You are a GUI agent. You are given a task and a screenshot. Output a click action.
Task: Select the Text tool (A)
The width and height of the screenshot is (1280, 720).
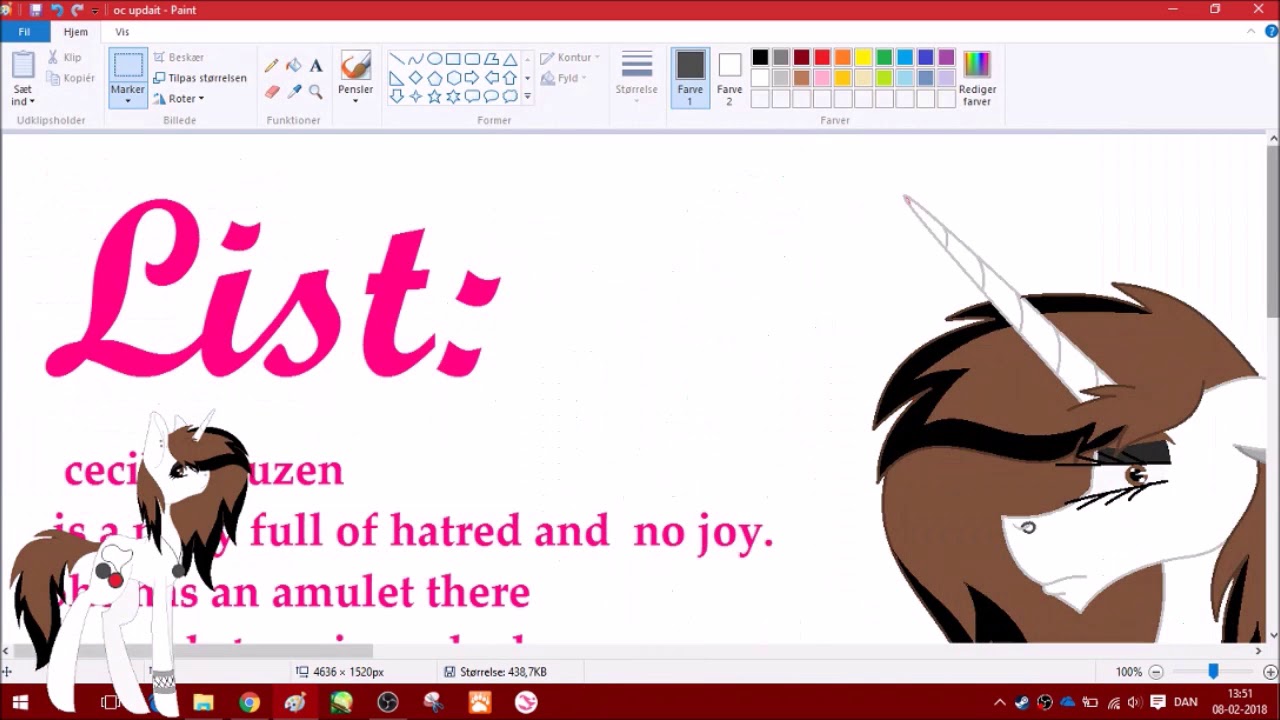pyautogui.click(x=316, y=66)
